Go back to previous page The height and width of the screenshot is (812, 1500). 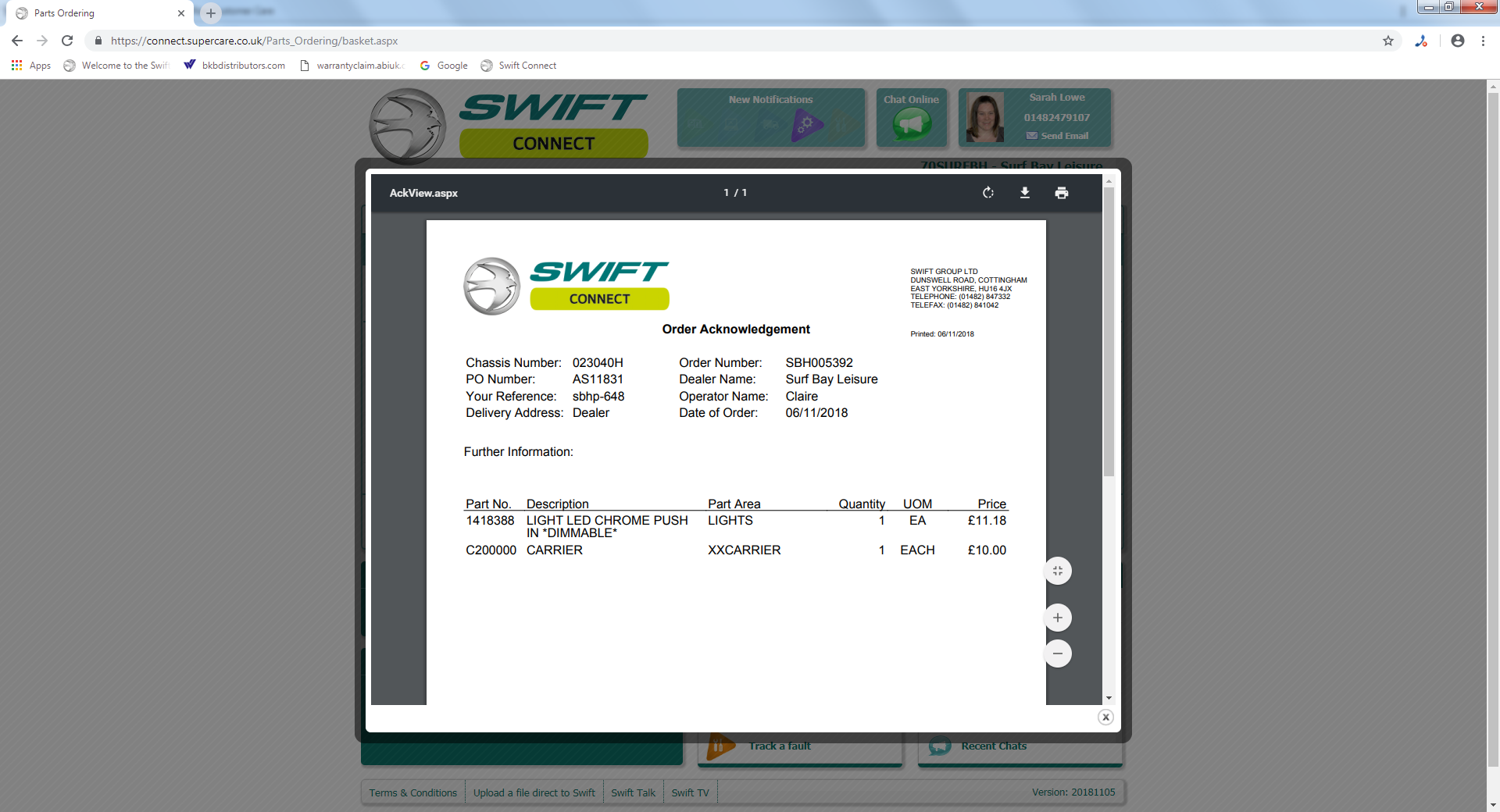[17, 41]
